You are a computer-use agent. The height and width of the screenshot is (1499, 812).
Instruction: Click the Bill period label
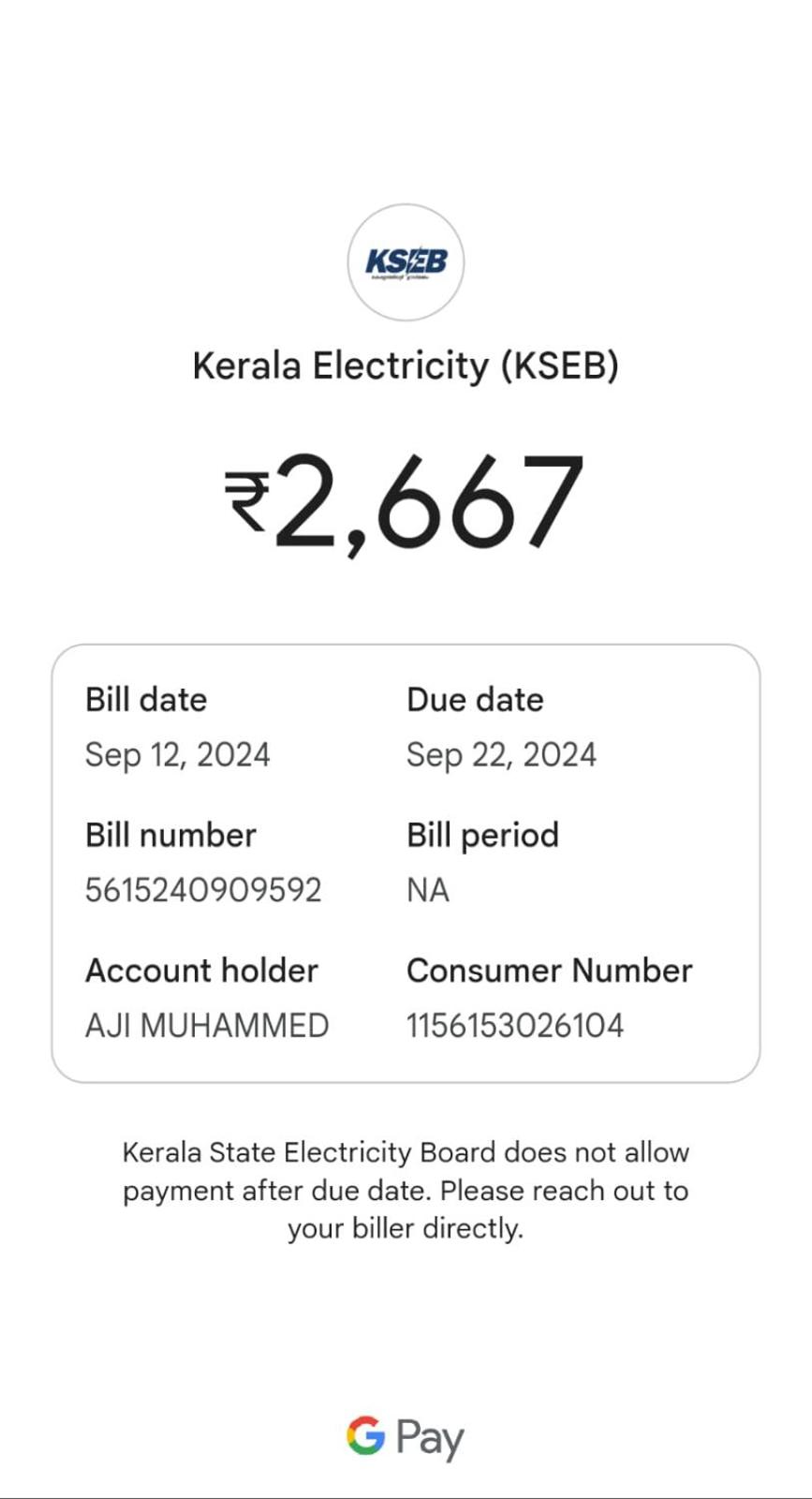(x=482, y=835)
